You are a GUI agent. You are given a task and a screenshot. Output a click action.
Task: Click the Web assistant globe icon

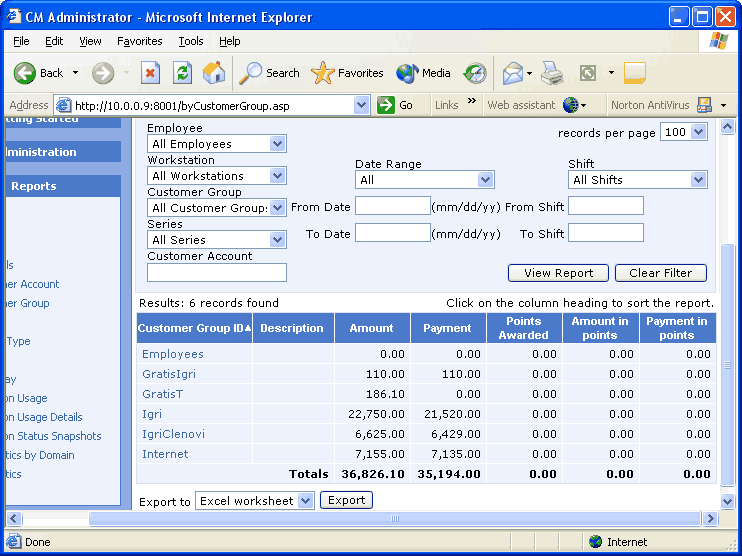571,105
